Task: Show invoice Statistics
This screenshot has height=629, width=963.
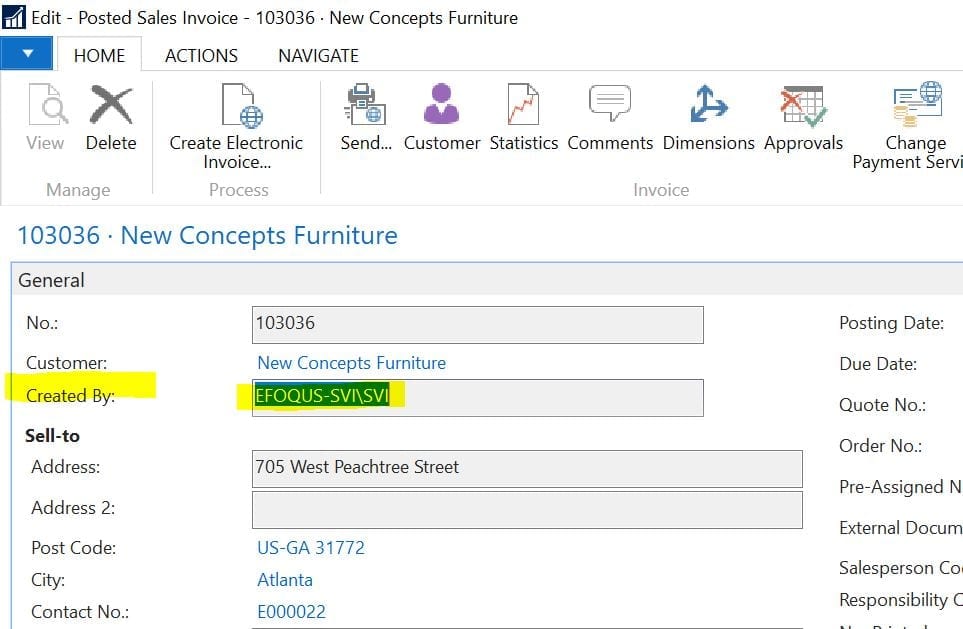Action: click(524, 117)
